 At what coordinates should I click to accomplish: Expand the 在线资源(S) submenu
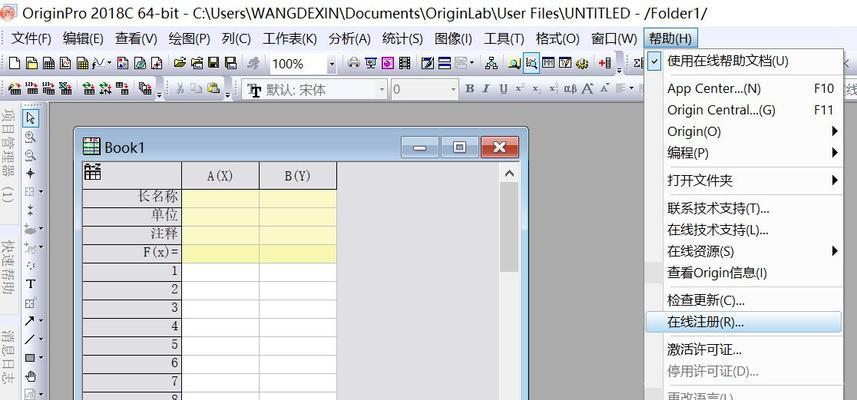[743, 251]
